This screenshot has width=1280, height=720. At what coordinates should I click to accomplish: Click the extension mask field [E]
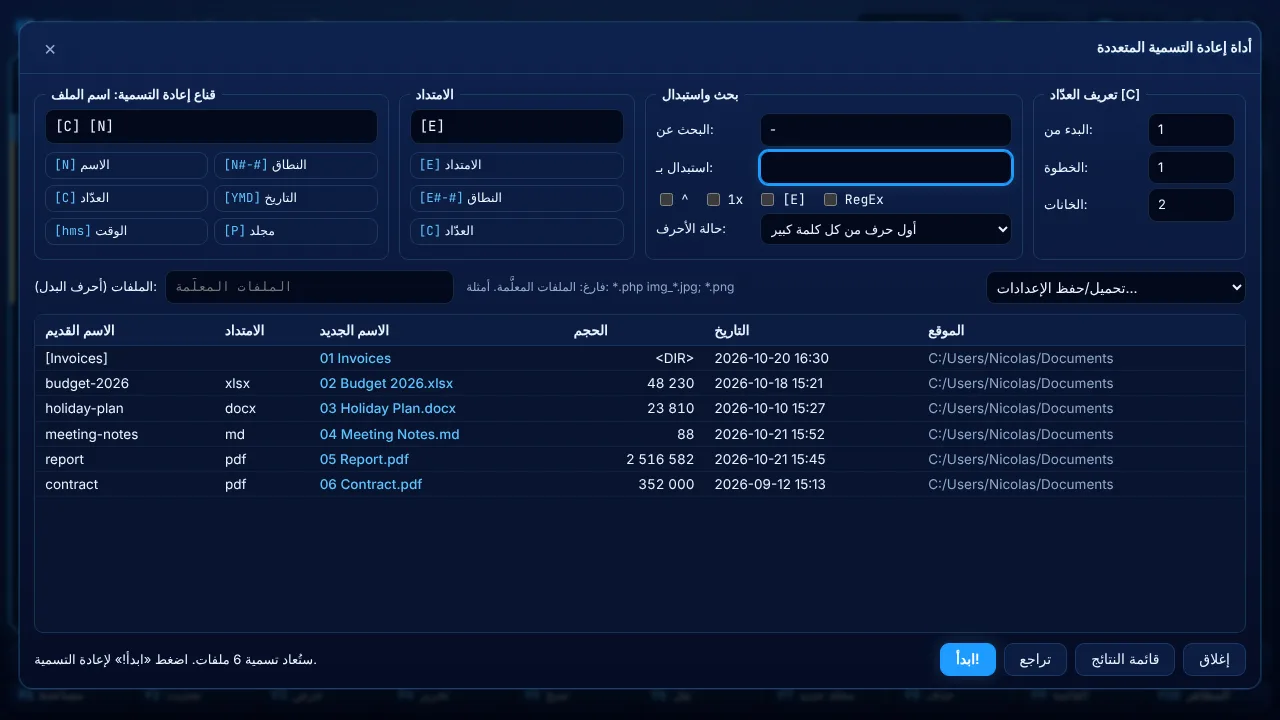[517, 127]
